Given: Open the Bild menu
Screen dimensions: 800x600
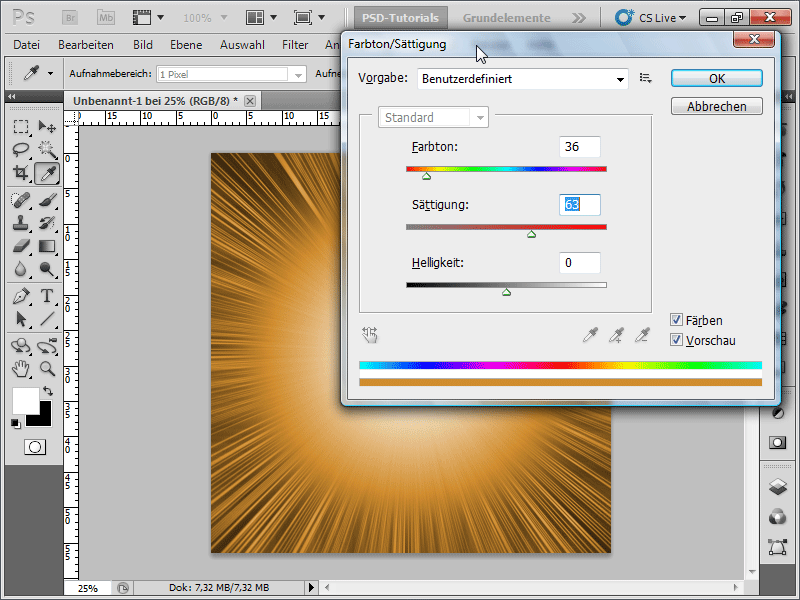Looking at the screenshot, I should click(x=143, y=45).
